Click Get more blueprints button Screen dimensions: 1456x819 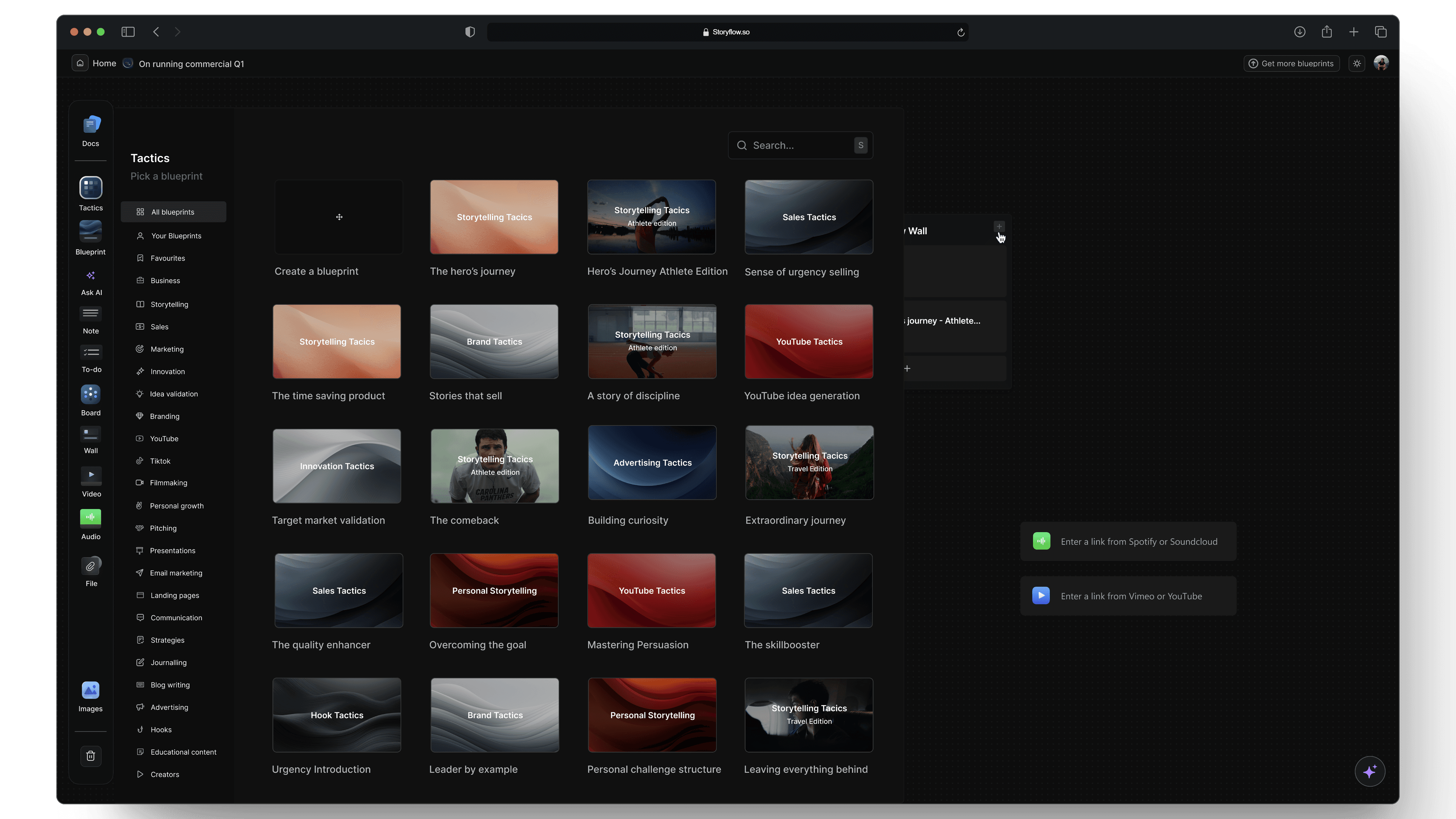point(1291,63)
